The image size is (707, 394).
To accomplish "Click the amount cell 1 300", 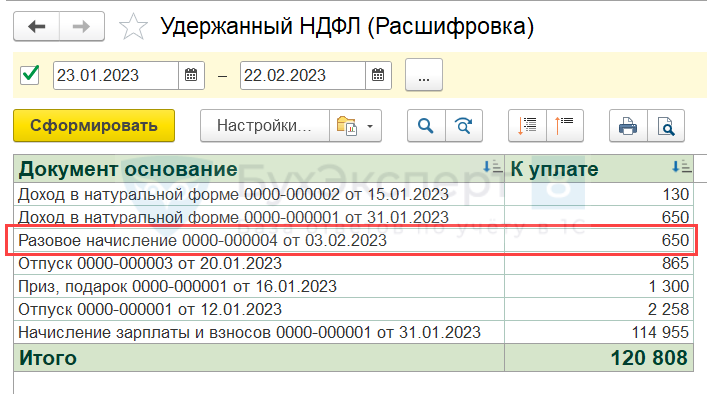I will 599,286.
